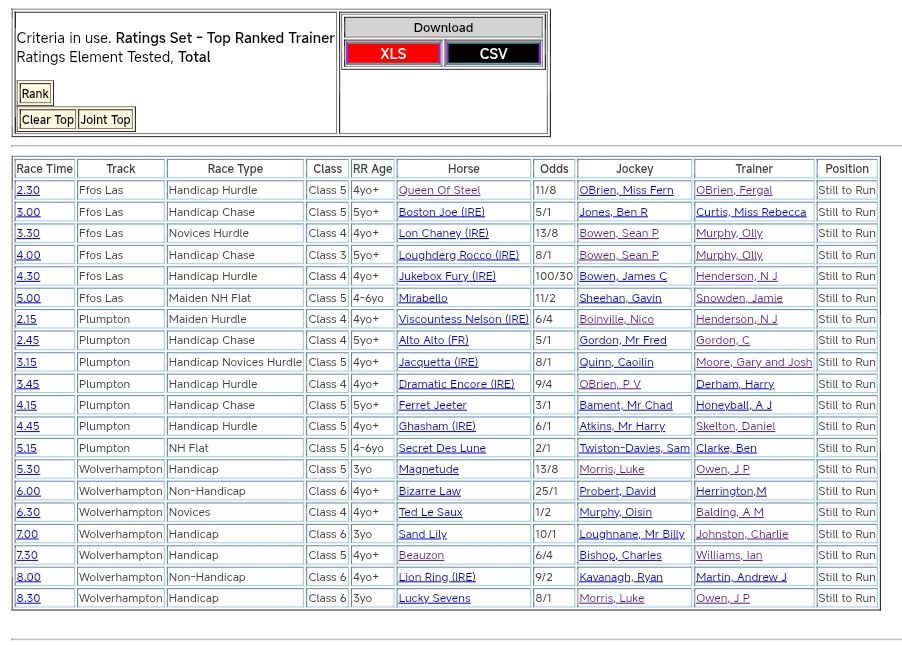Click the black CSV download button
The image size is (902, 645).
pyautogui.click(x=493, y=54)
